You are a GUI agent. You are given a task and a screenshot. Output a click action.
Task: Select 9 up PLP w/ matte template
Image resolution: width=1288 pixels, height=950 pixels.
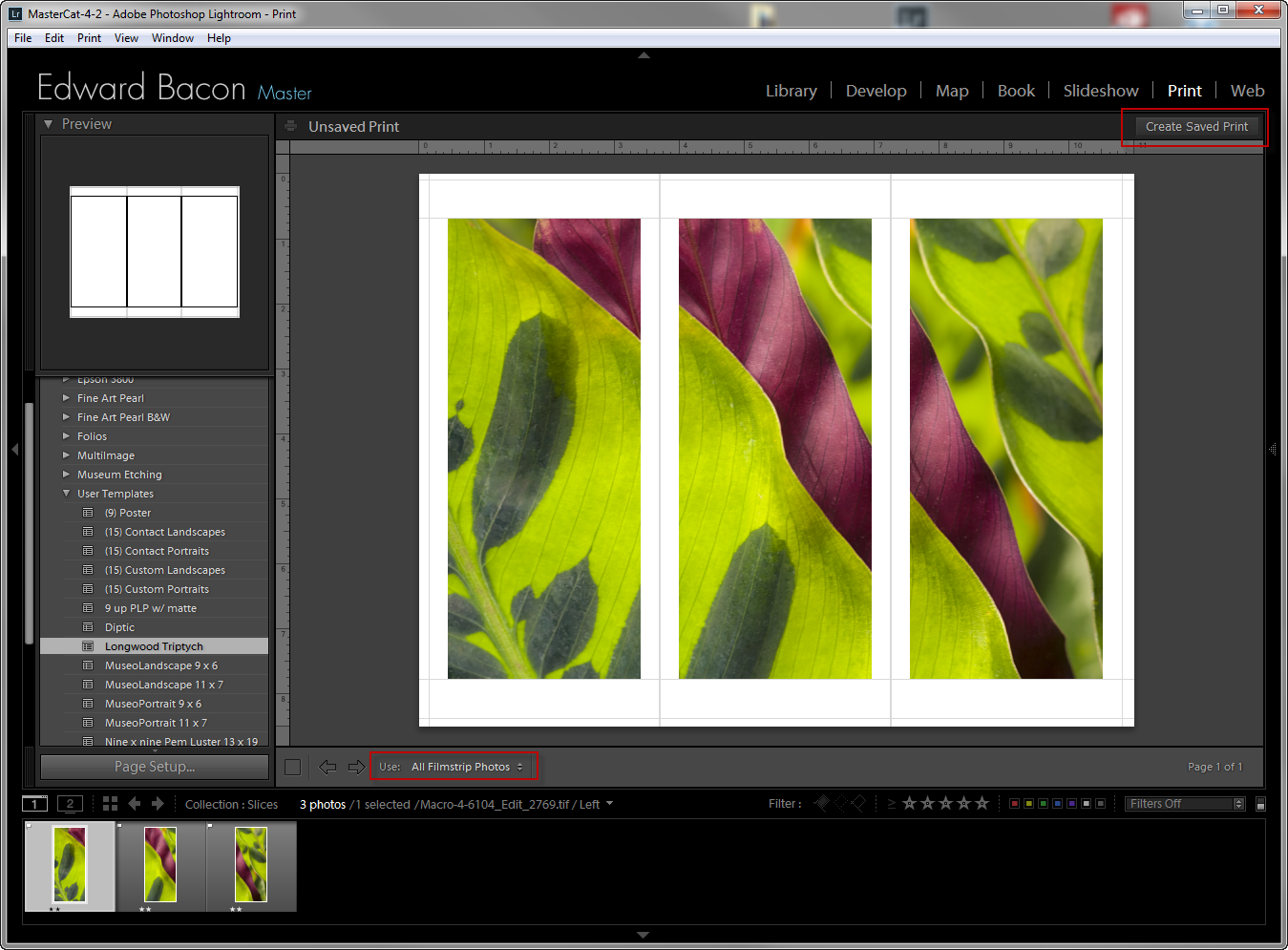pyautogui.click(x=151, y=608)
